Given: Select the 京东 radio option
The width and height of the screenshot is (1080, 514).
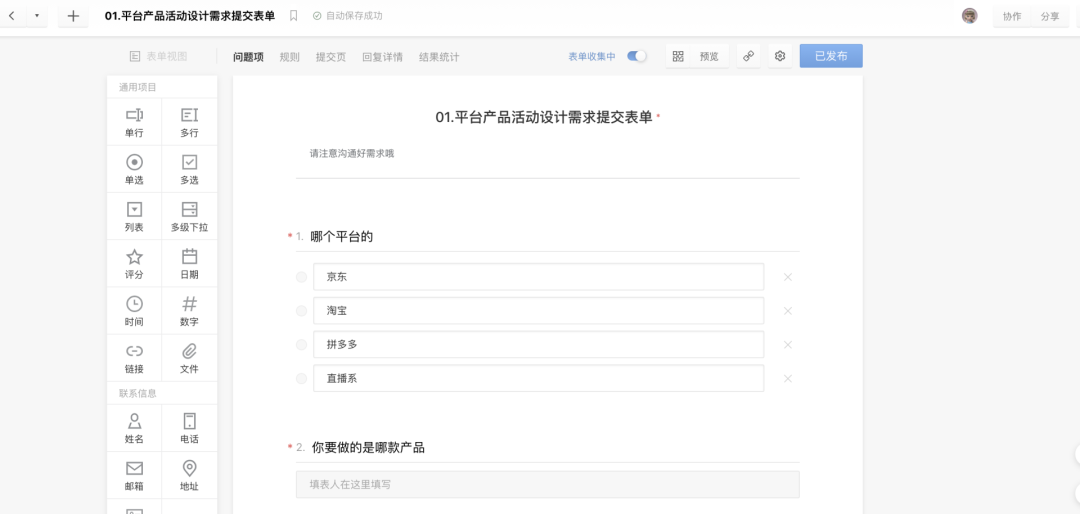Looking at the screenshot, I should click(302, 277).
